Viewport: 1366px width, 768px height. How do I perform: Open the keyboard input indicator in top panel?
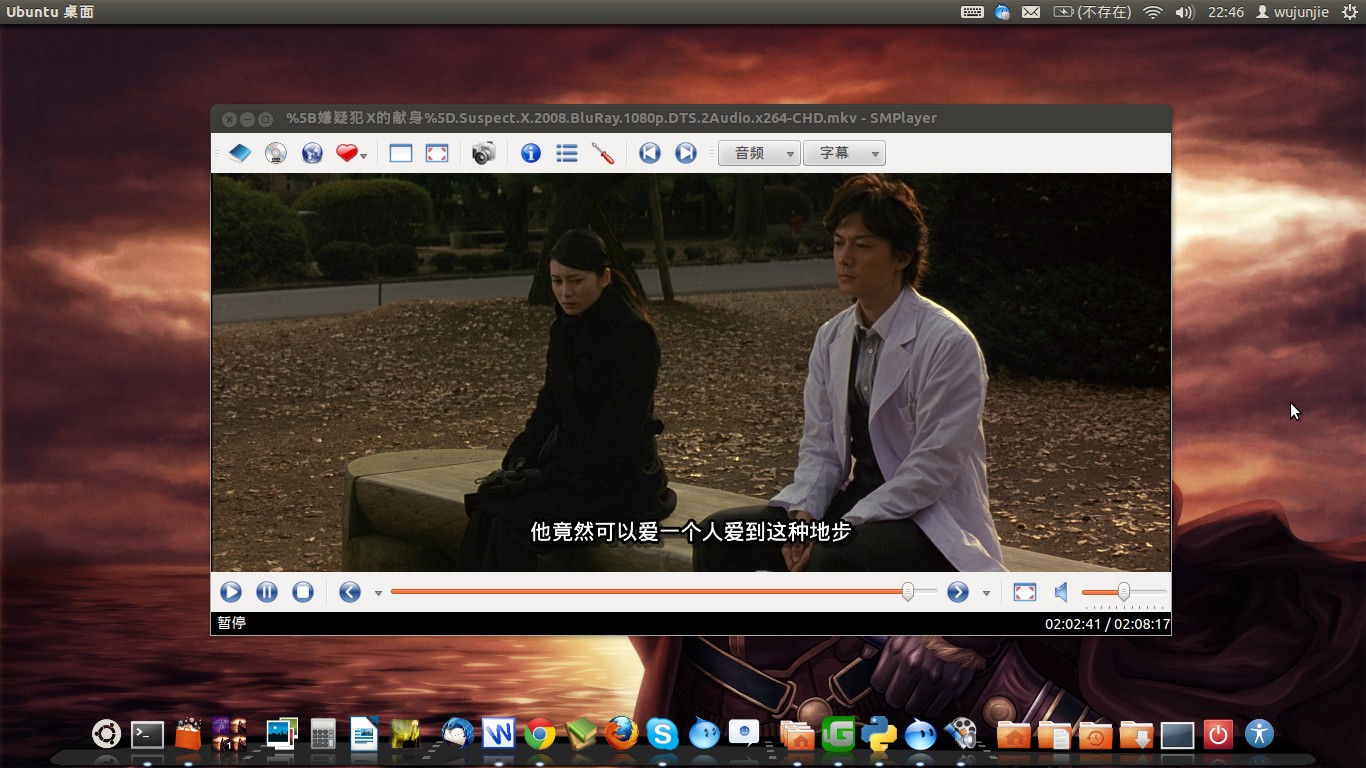click(971, 12)
